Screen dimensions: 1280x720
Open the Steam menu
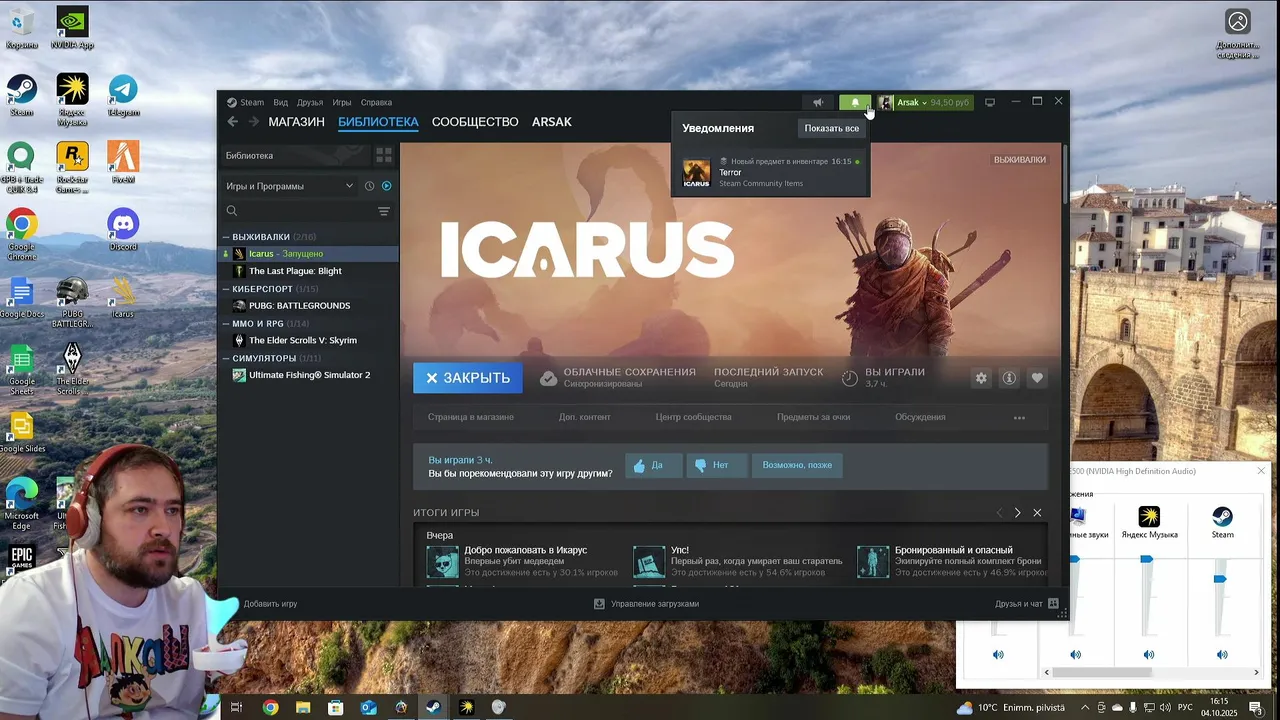click(x=246, y=102)
